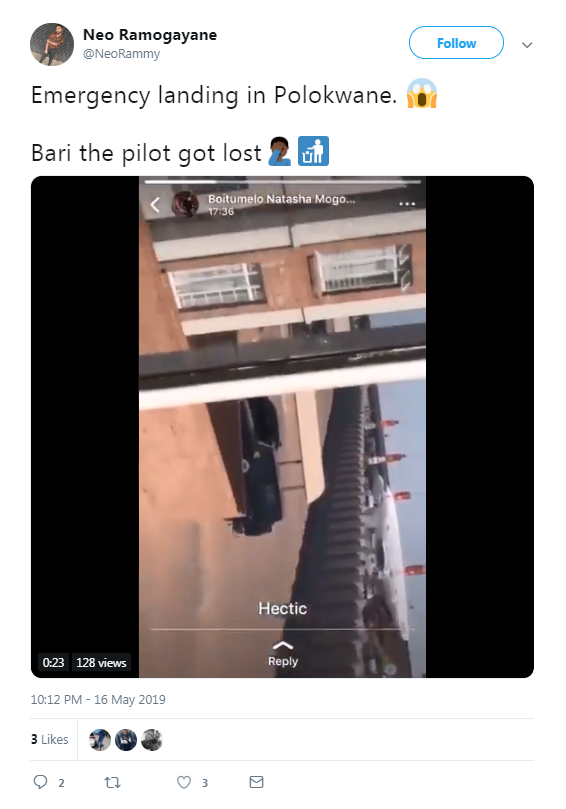Click the envelope direct message icon
The width and height of the screenshot is (566, 809).
pos(256,782)
